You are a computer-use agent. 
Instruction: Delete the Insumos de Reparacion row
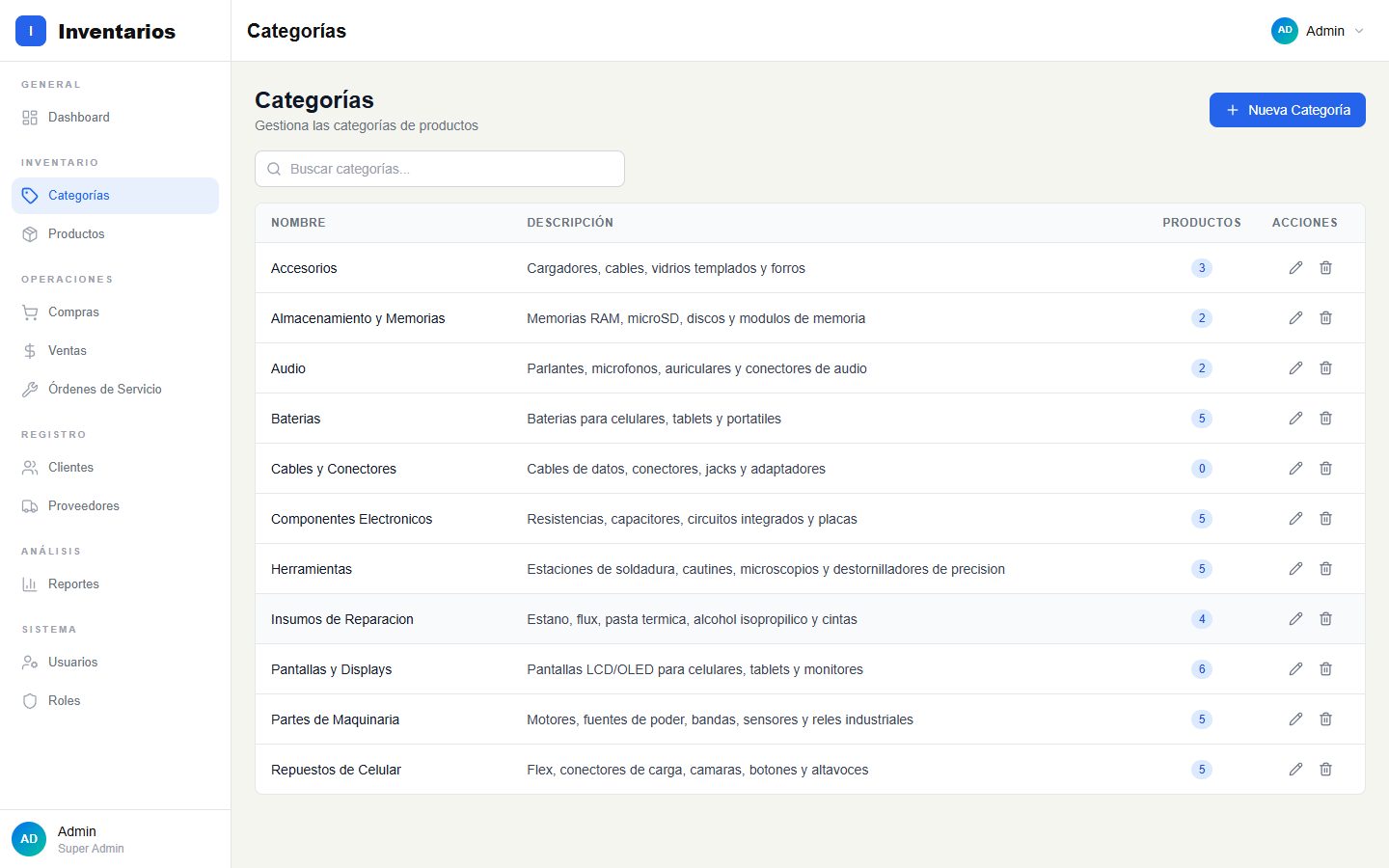point(1326,619)
